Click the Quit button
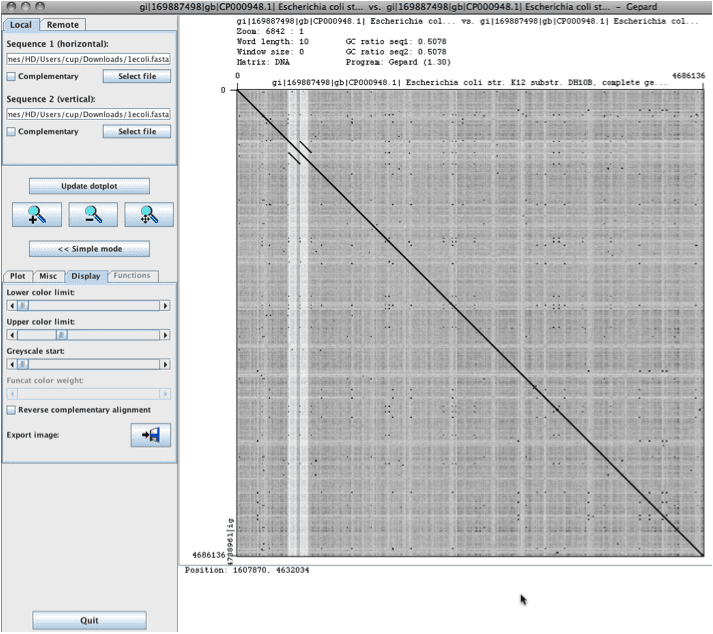The width and height of the screenshot is (713, 634). 89,620
